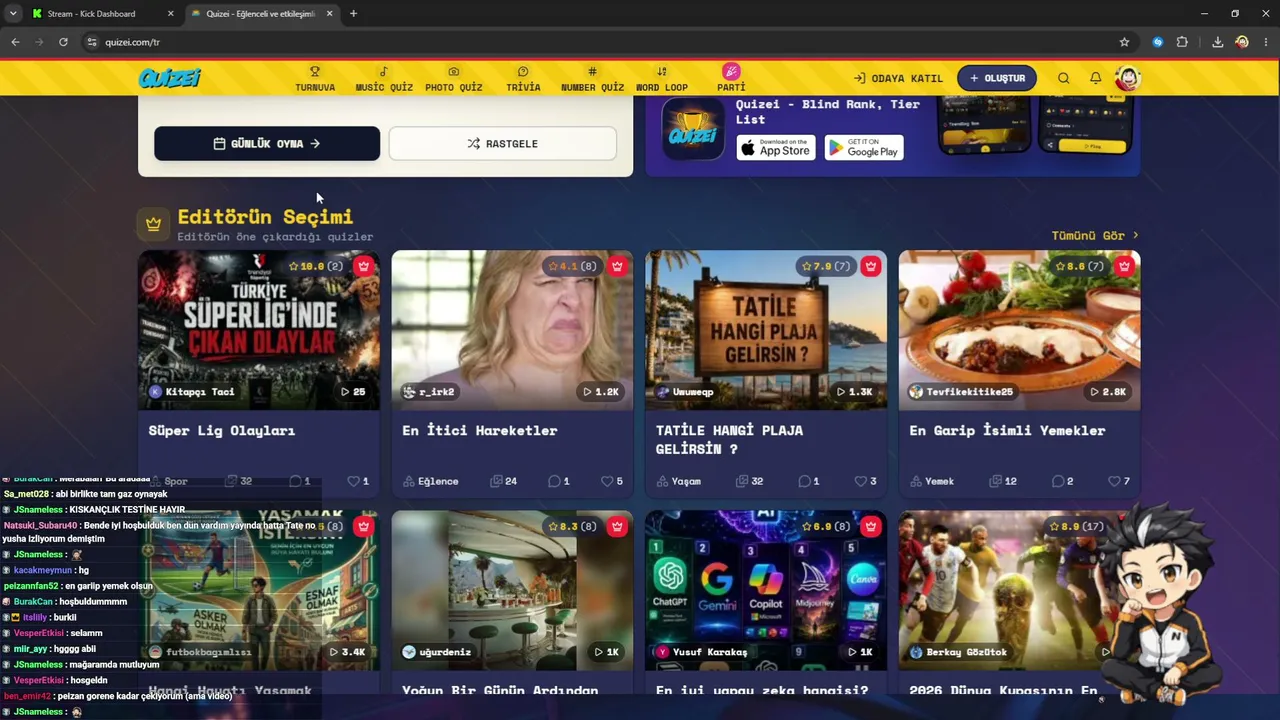This screenshot has height=720, width=1280.
Task: Click the Yemek category tag
Action: tap(932, 481)
